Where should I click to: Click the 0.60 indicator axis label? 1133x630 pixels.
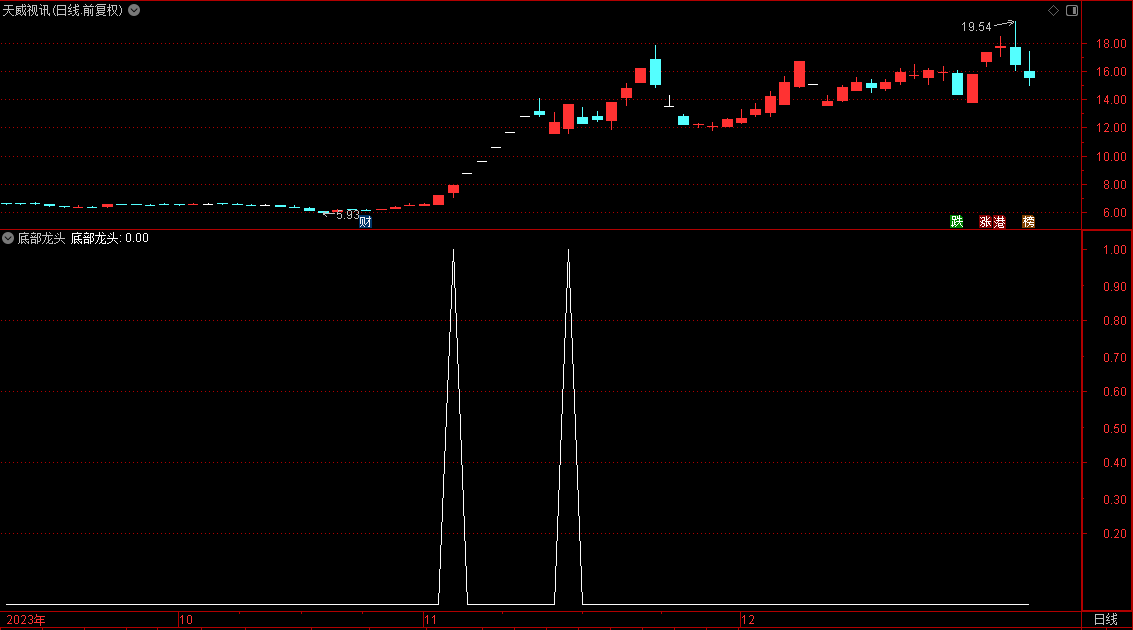(x=1114, y=392)
